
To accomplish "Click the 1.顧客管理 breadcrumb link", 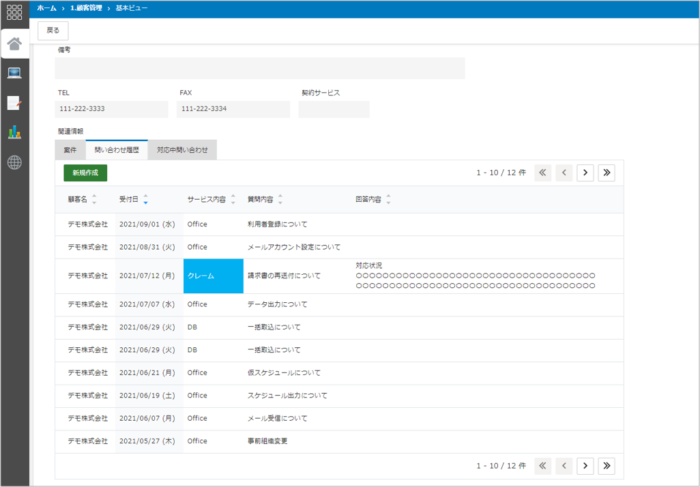I will (x=86, y=8).
